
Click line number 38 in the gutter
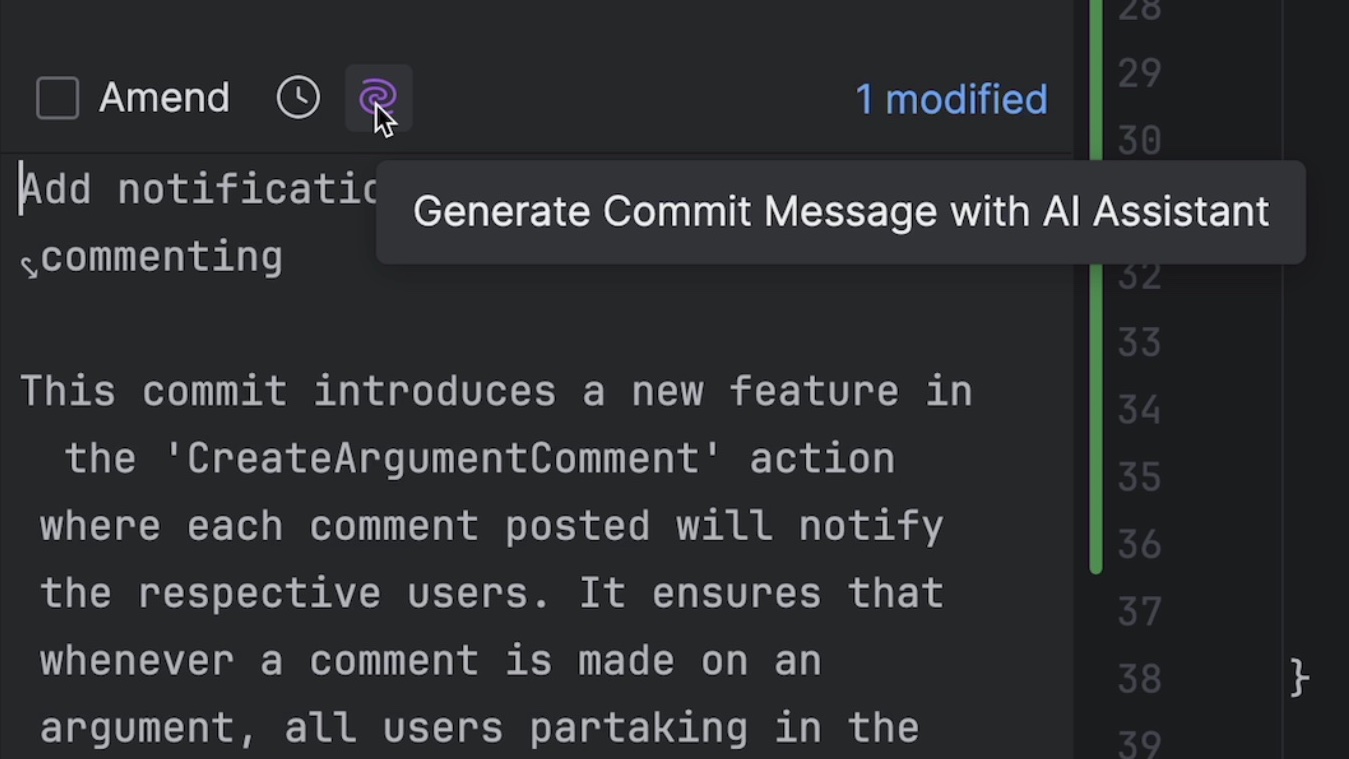(1139, 679)
